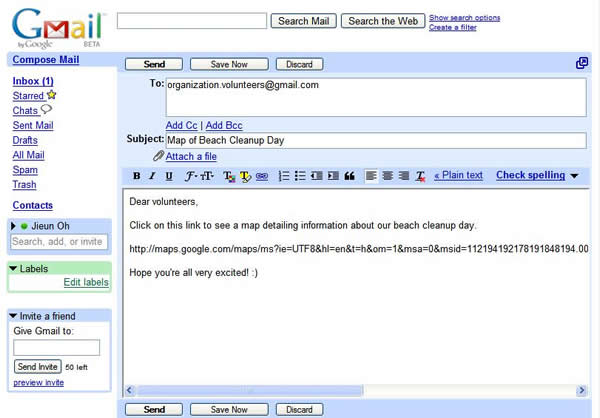
Task: Switch to Plain text mode
Action: coord(458,176)
